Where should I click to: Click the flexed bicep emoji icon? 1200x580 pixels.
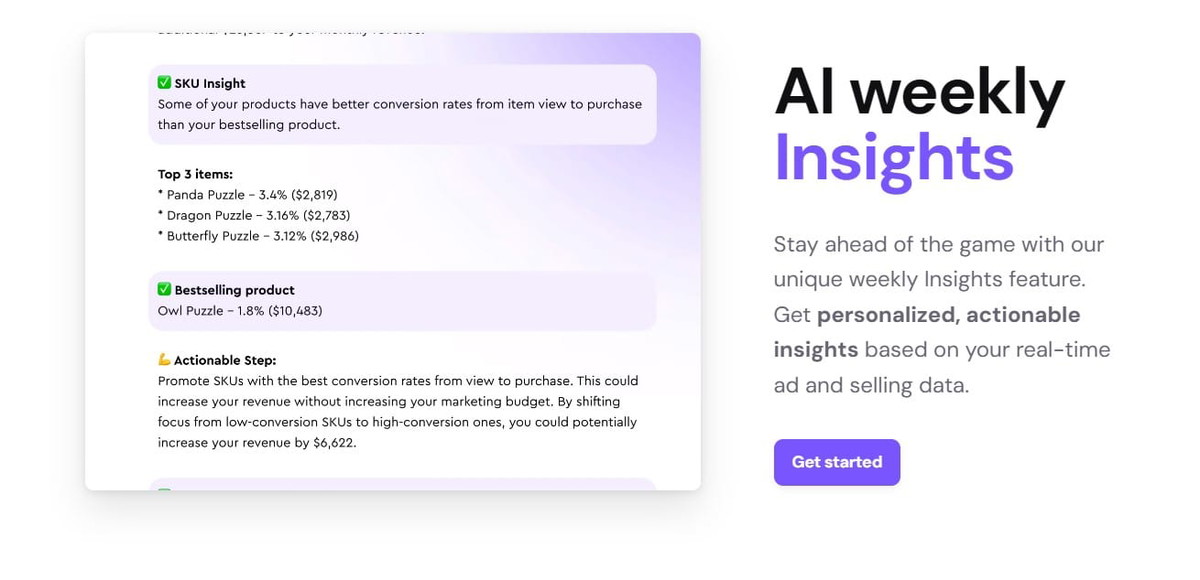(165, 360)
